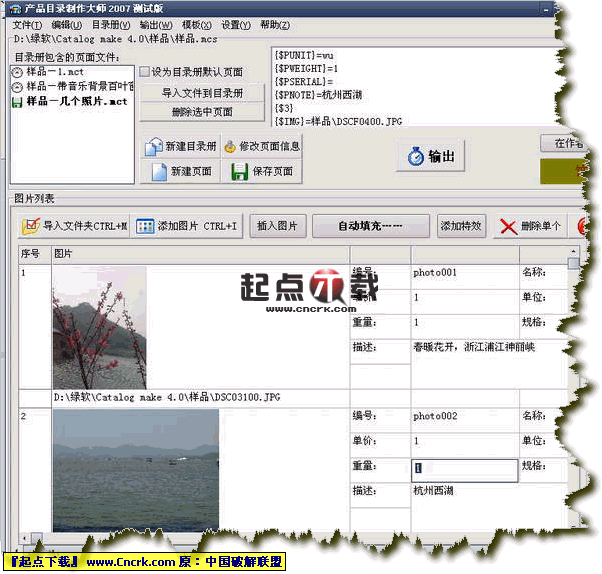The height and width of the screenshot is (574, 602).
Task: Click the active 重量 input in row 2
Action: (465, 470)
